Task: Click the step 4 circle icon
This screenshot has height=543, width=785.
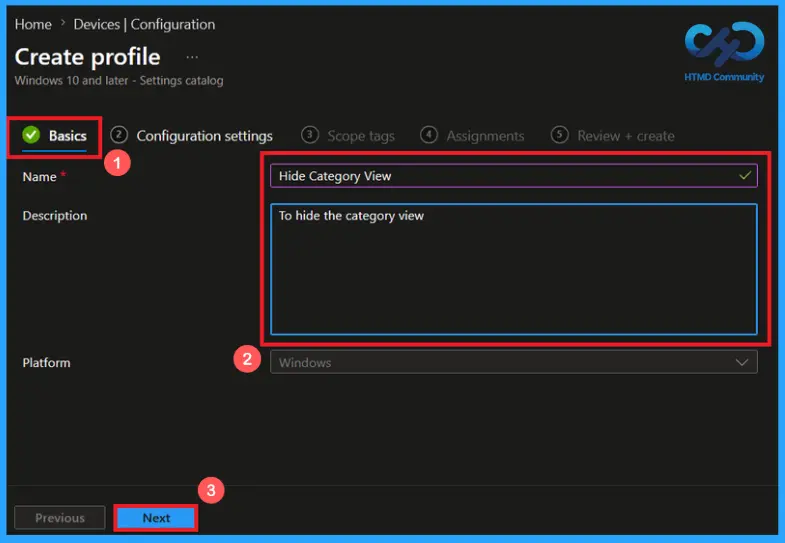Action: click(429, 135)
